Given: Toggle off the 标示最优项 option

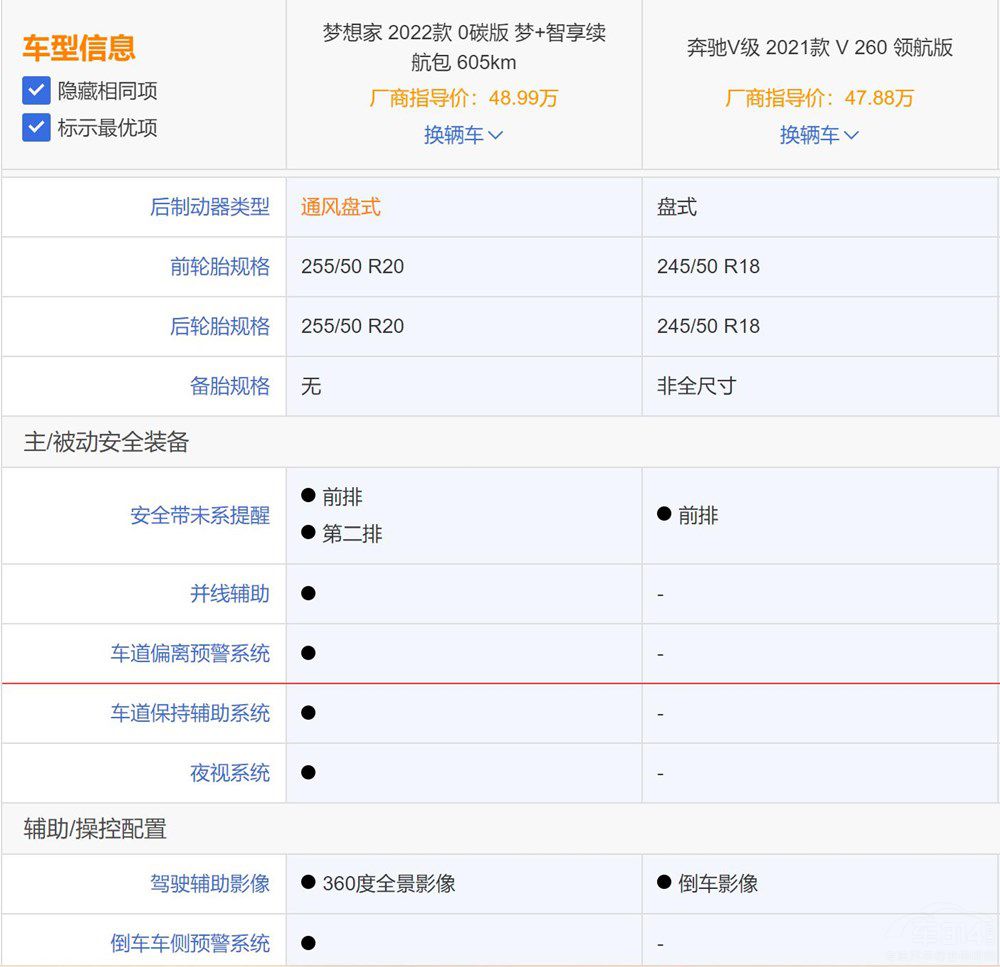Looking at the screenshot, I should coord(36,127).
